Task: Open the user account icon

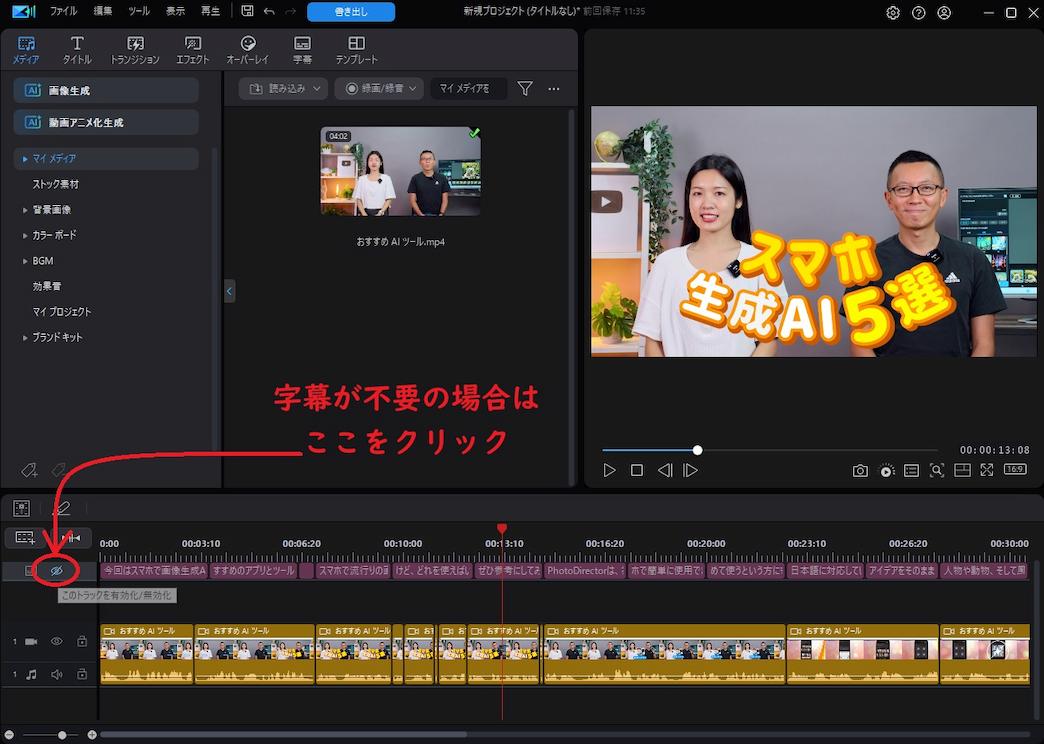Action: 943,13
